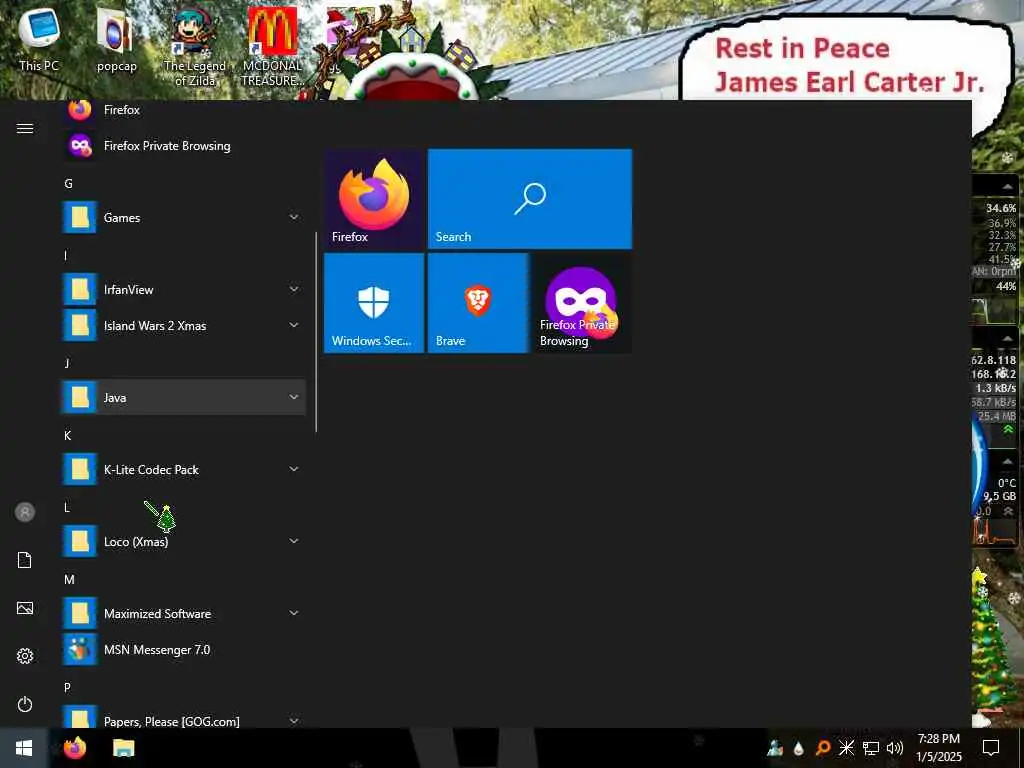Open Documents from Start sidebar

coord(25,560)
